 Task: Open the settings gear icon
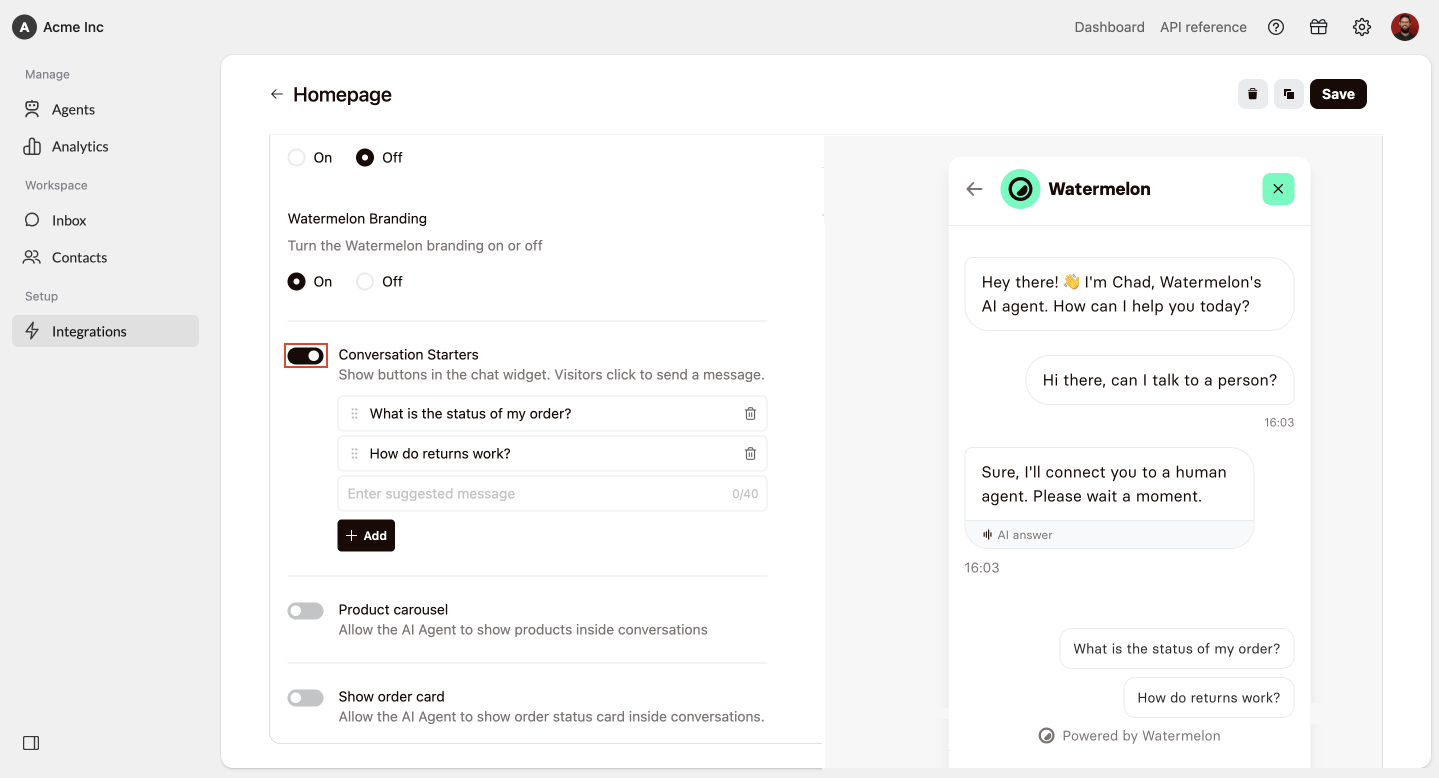[1362, 27]
